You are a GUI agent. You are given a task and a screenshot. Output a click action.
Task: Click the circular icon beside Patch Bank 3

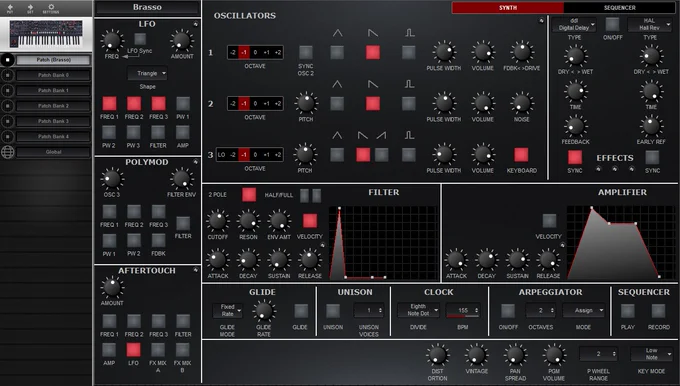[7, 121]
